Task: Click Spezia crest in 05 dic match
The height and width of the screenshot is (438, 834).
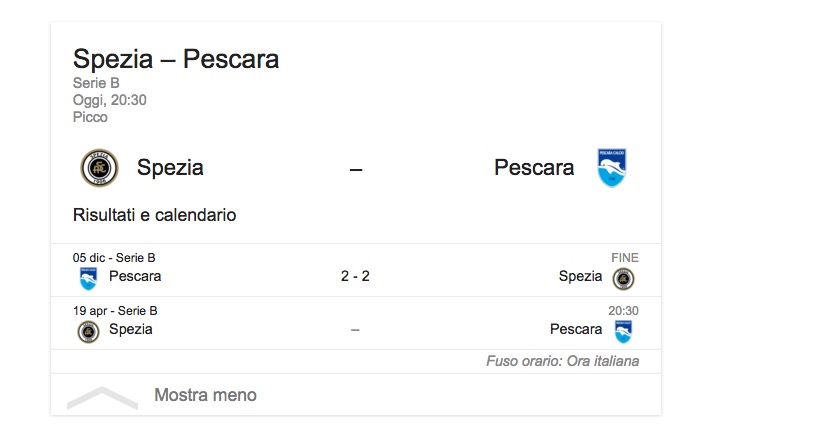Action: pos(623,278)
